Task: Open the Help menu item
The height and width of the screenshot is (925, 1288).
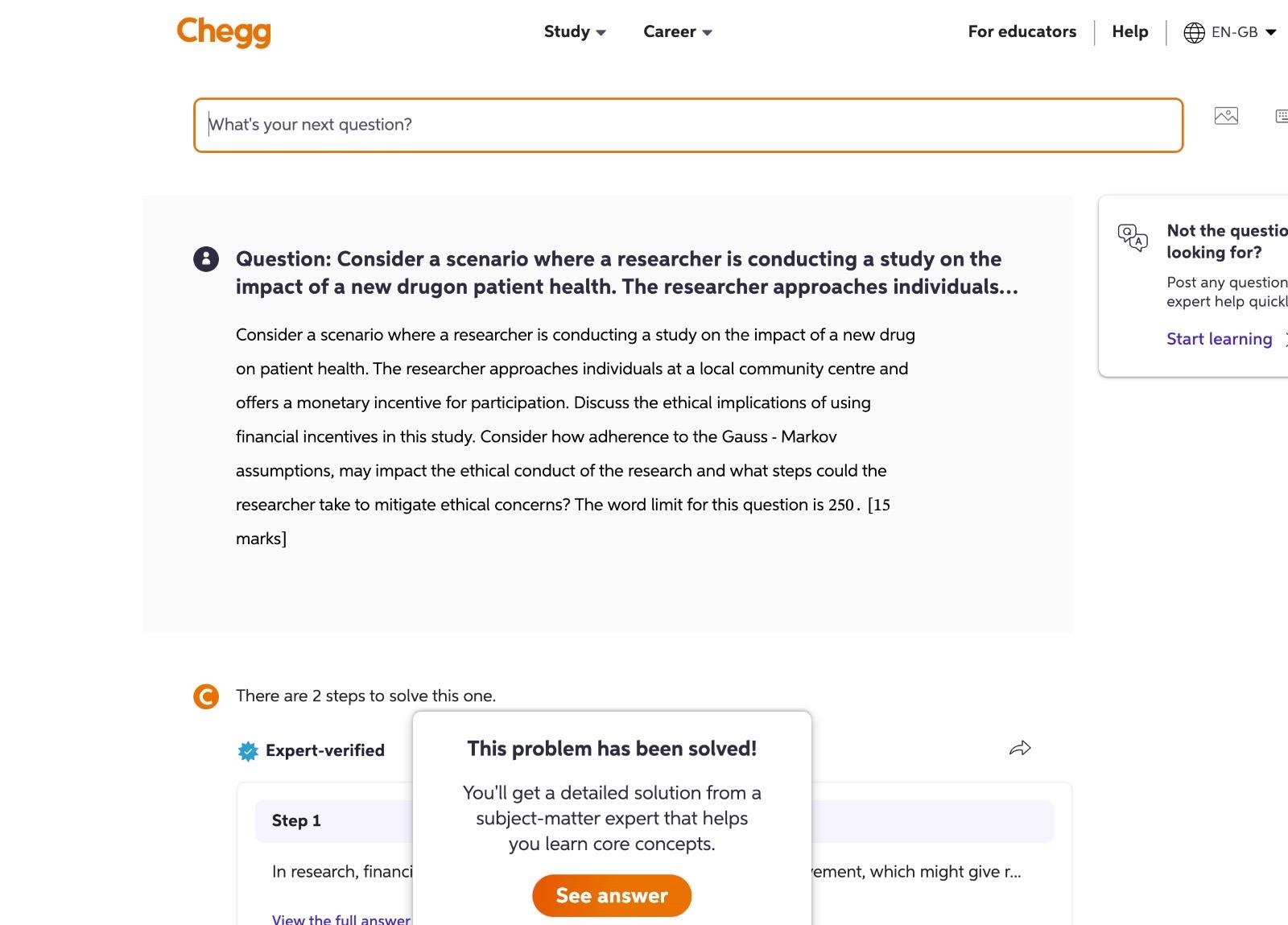Action: pyautogui.click(x=1129, y=31)
